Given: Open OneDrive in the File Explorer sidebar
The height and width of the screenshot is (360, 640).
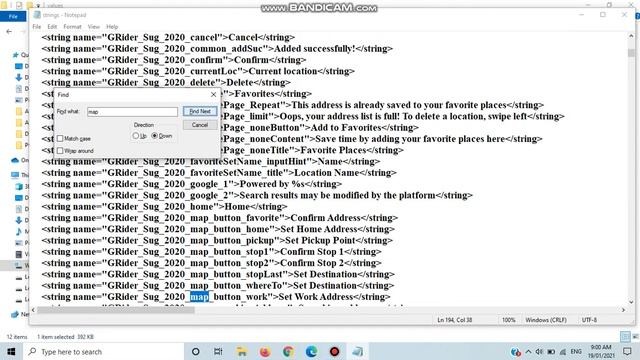Looking at the screenshot, I should pyautogui.click(x=20, y=160).
